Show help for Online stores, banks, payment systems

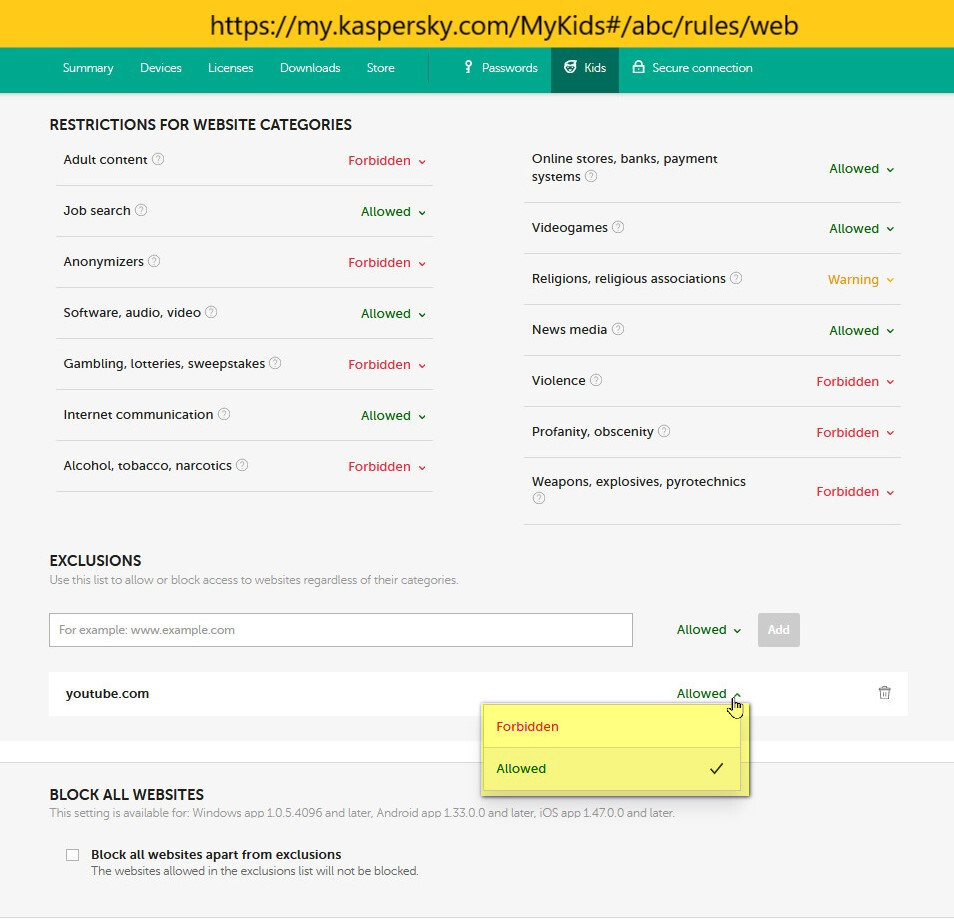(x=591, y=177)
